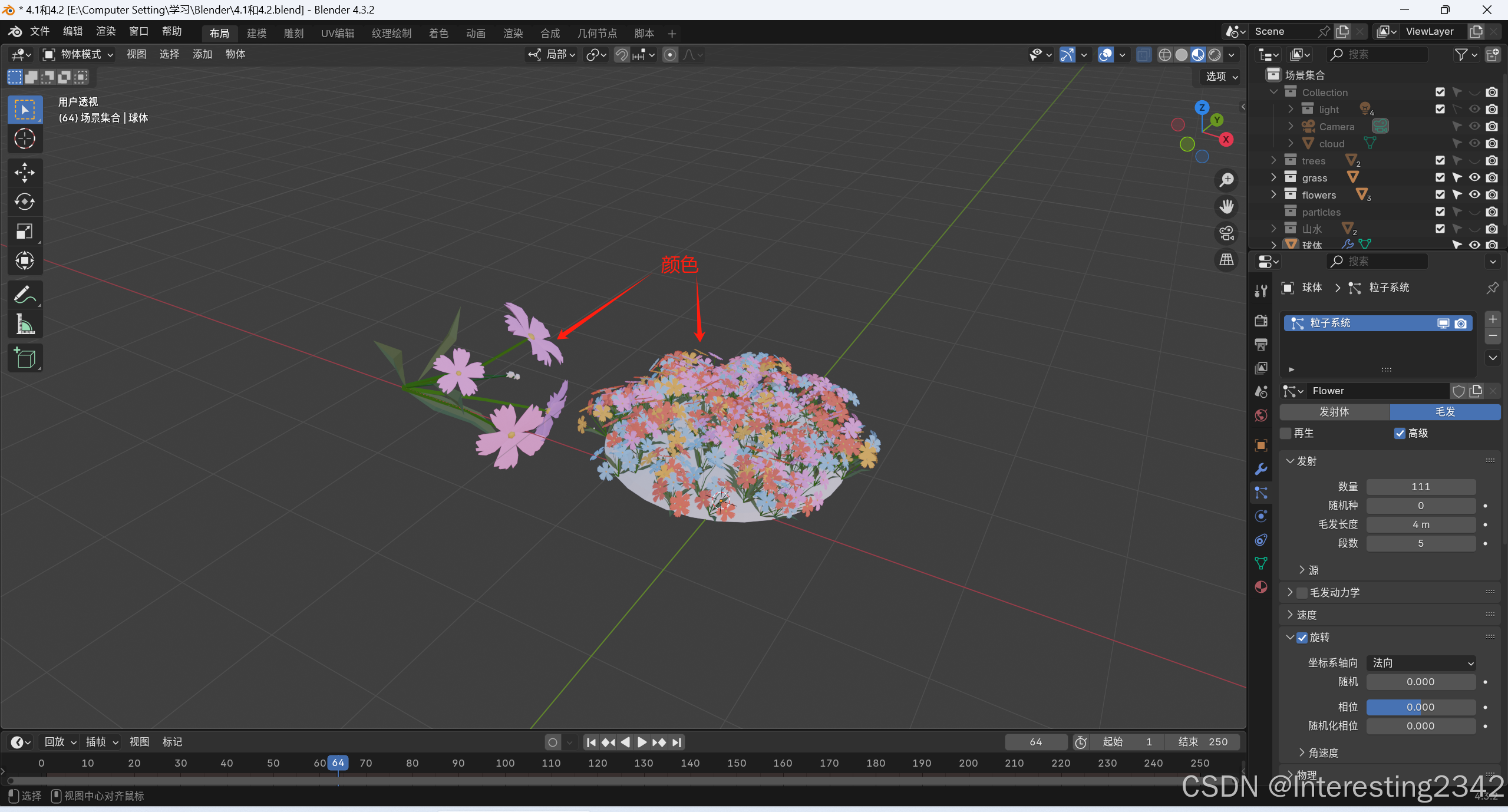Select the Measure ruler tool
The height and width of the screenshot is (812, 1508).
tap(24, 324)
